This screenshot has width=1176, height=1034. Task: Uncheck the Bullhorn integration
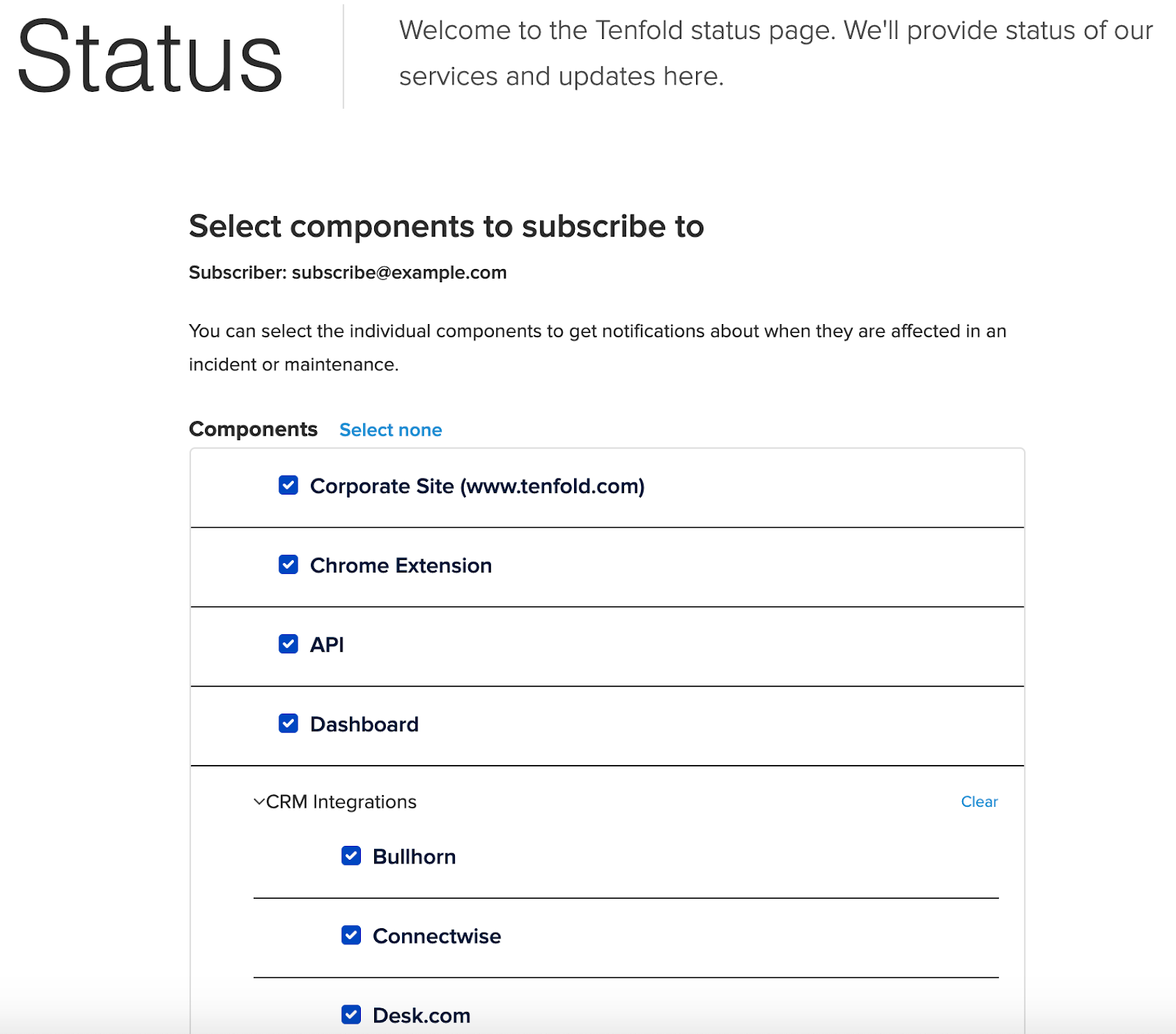click(x=351, y=856)
